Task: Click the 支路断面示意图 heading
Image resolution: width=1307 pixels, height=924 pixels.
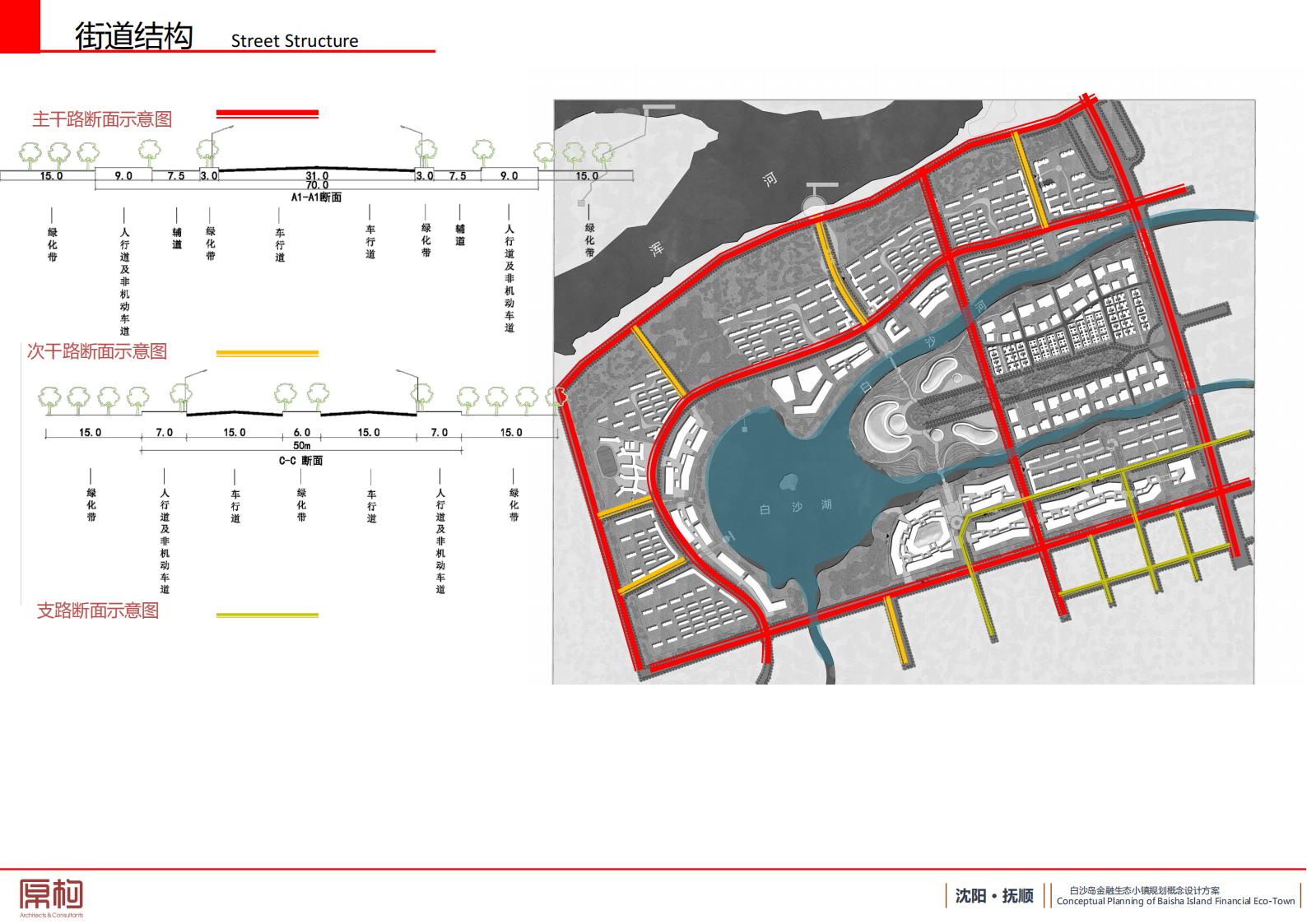Action: coord(98,611)
